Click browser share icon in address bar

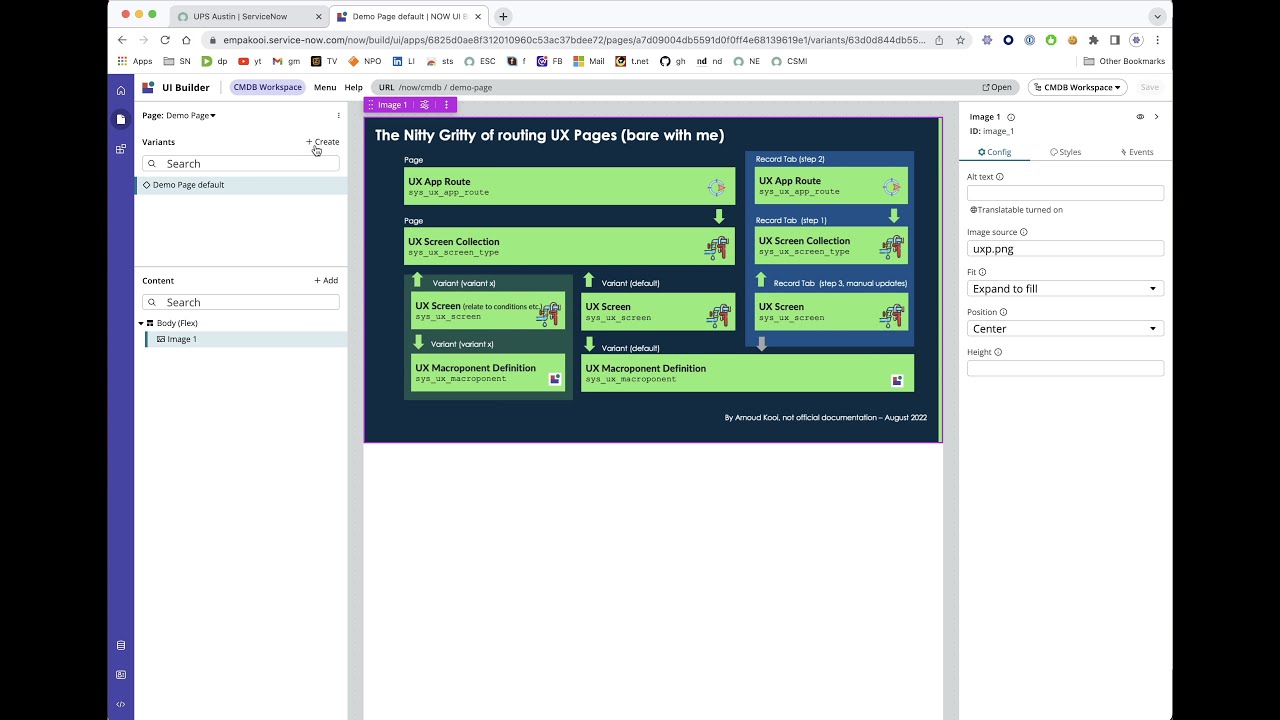click(939, 40)
